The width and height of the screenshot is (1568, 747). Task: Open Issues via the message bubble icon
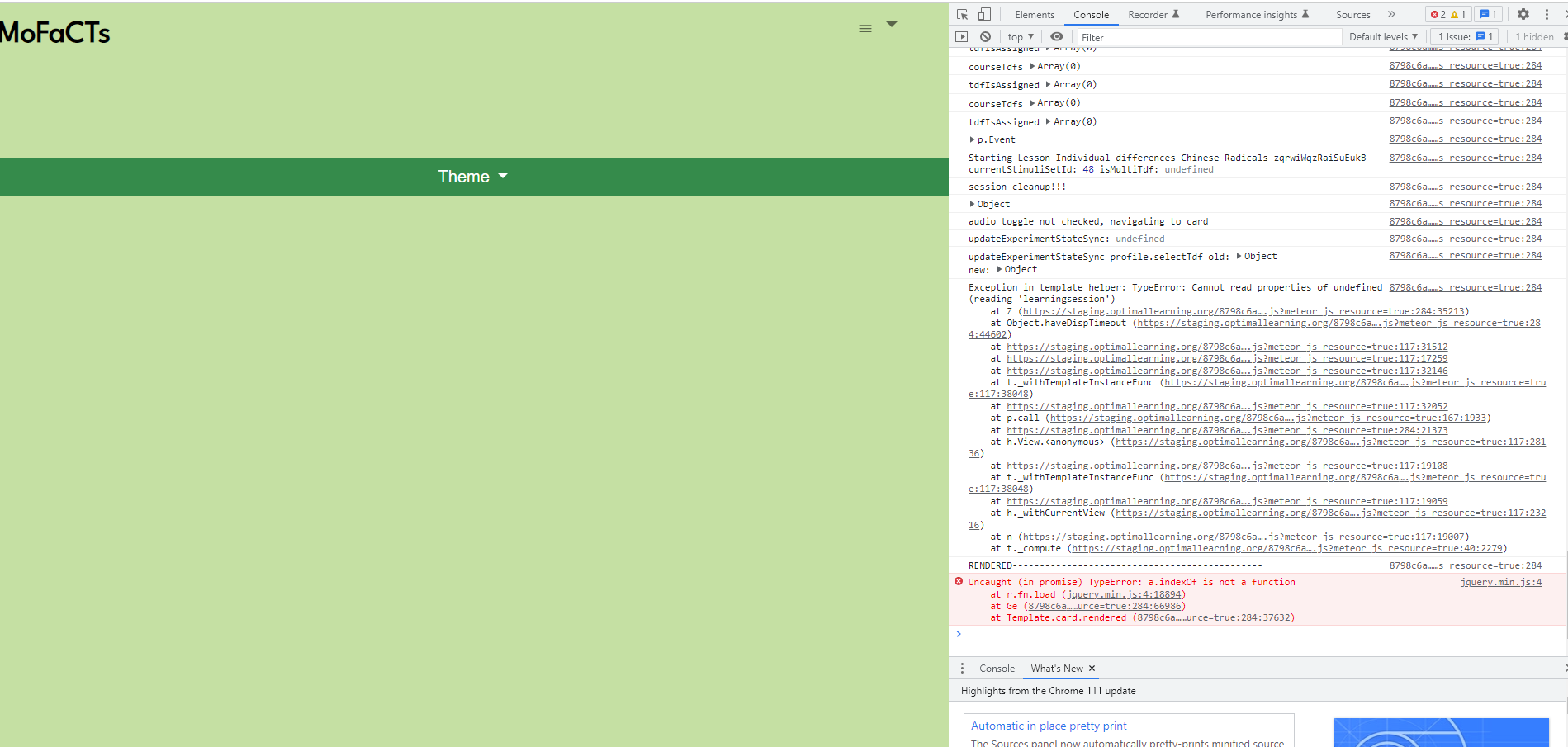coord(1485,14)
